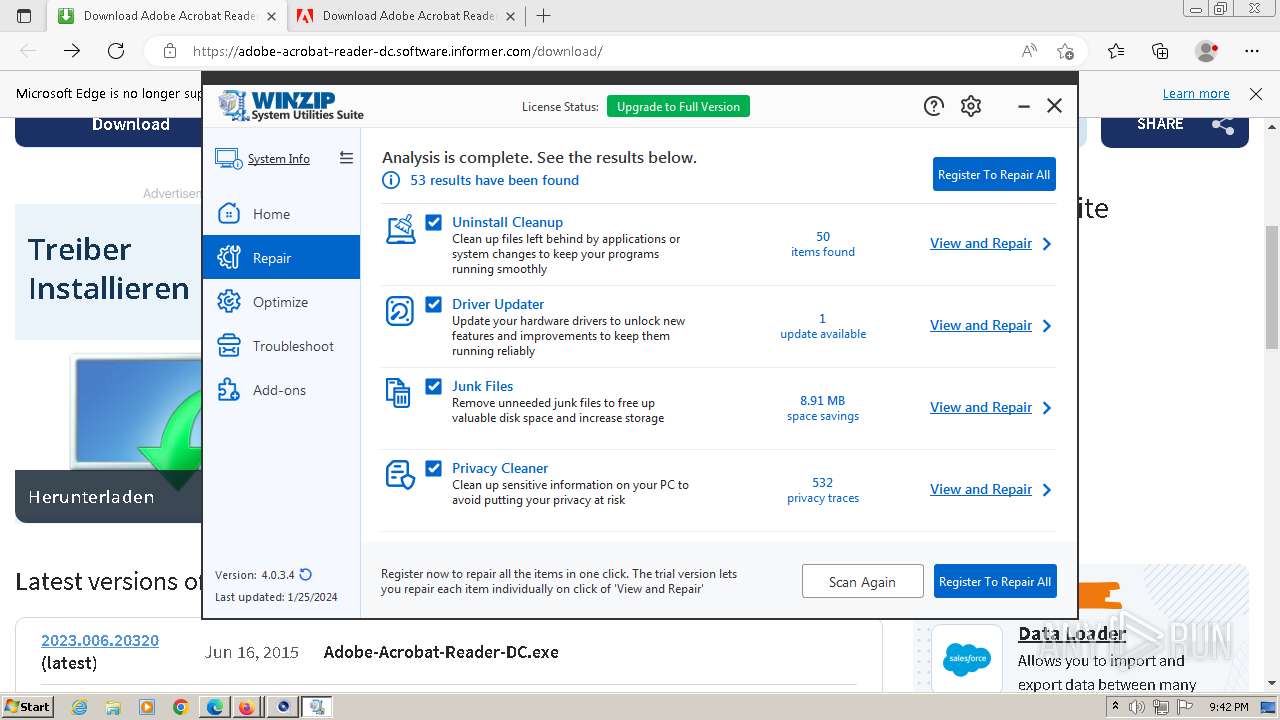Open WinZip settings gear icon

coord(971,106)
